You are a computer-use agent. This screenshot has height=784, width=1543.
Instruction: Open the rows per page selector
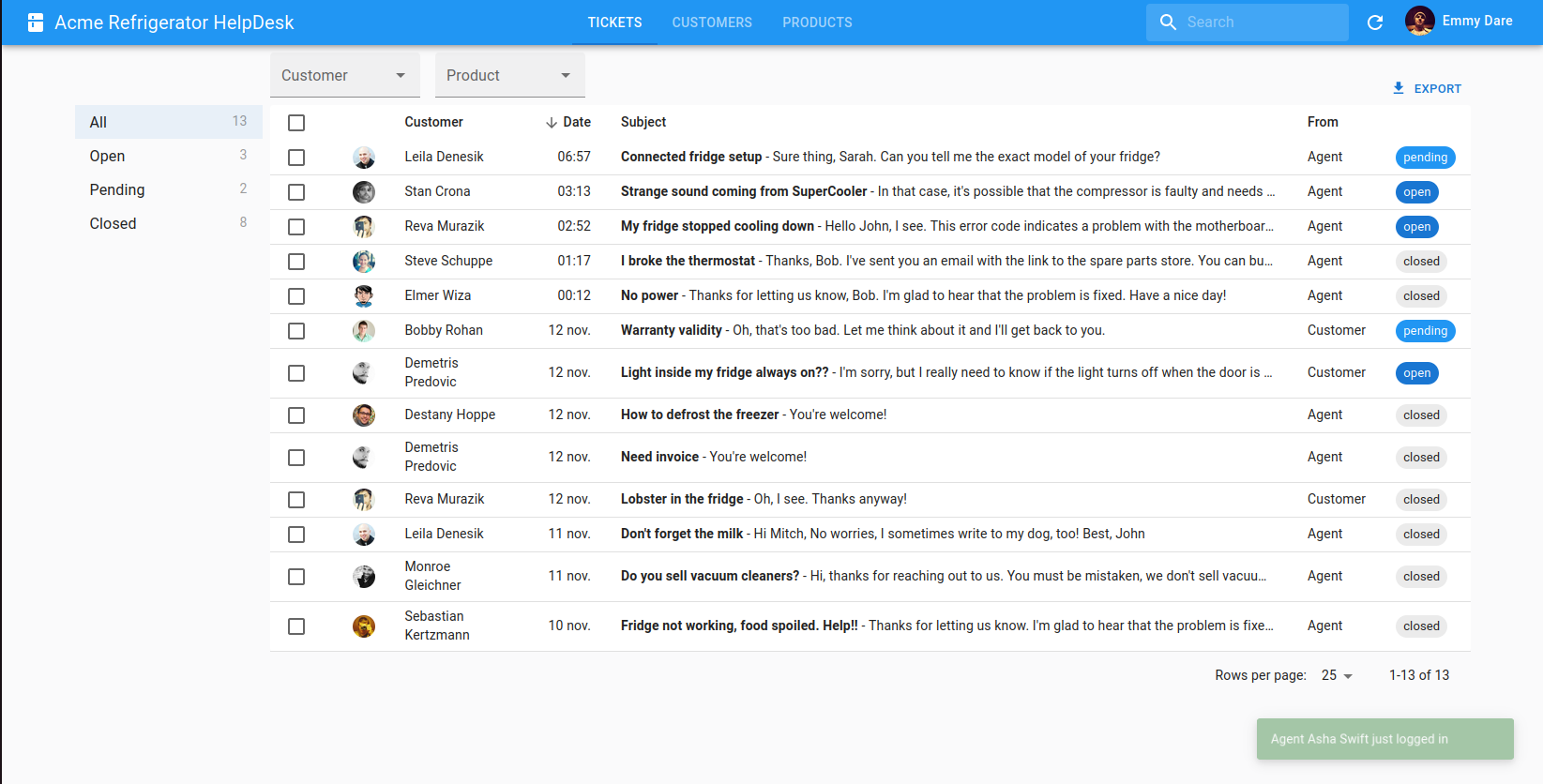tap(1337, 675)
